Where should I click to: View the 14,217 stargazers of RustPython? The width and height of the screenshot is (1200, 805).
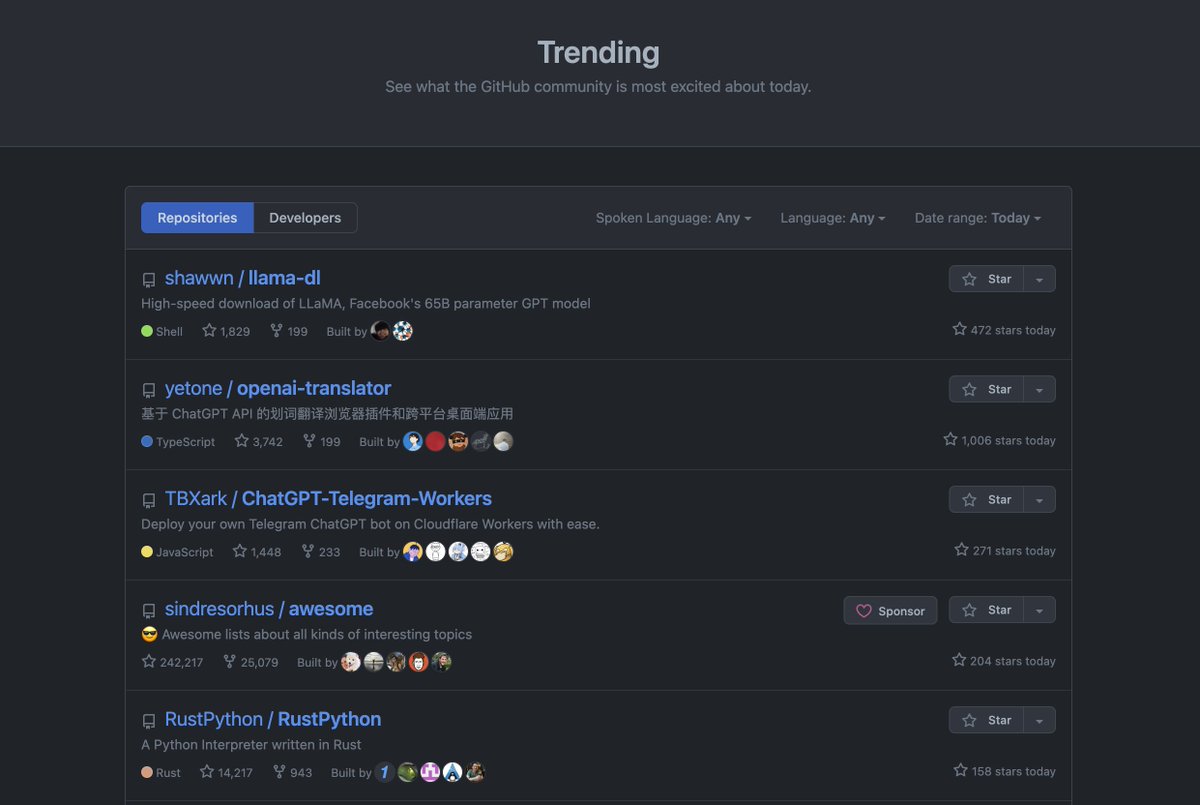click(226, 772)
